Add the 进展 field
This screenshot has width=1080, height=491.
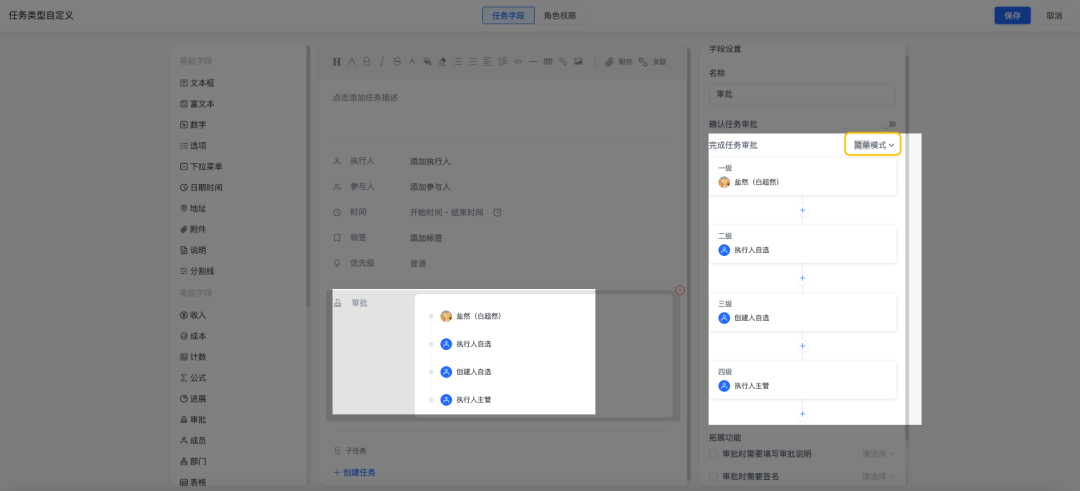(193, 399)
